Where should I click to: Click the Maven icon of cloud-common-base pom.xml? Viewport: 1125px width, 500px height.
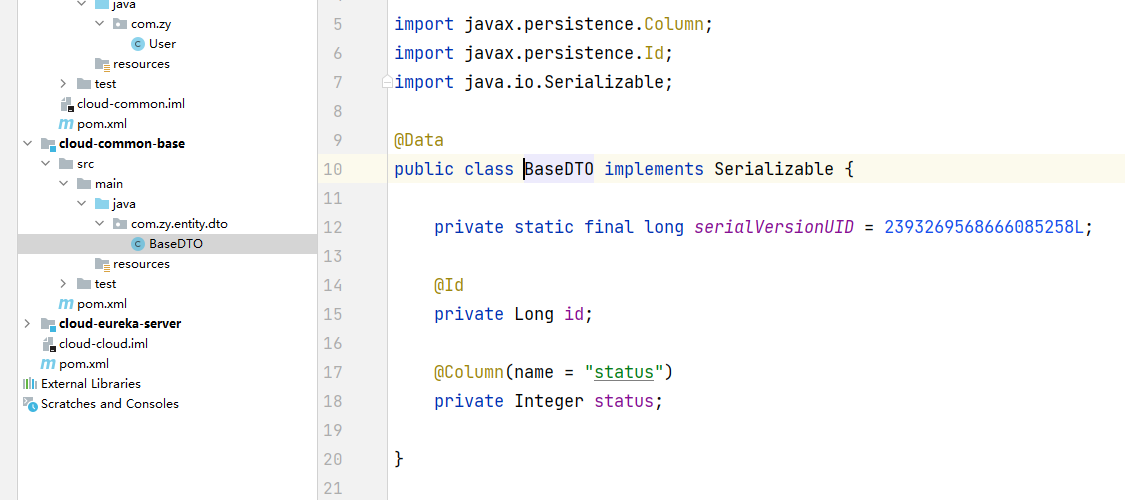66,304
